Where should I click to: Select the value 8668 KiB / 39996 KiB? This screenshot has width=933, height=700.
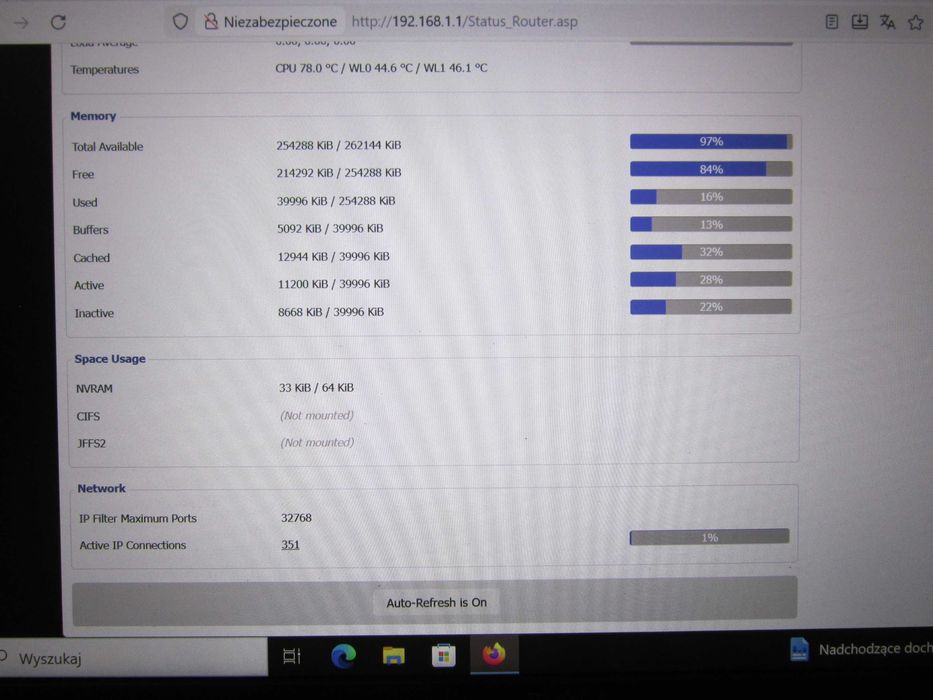coord(331,311)
